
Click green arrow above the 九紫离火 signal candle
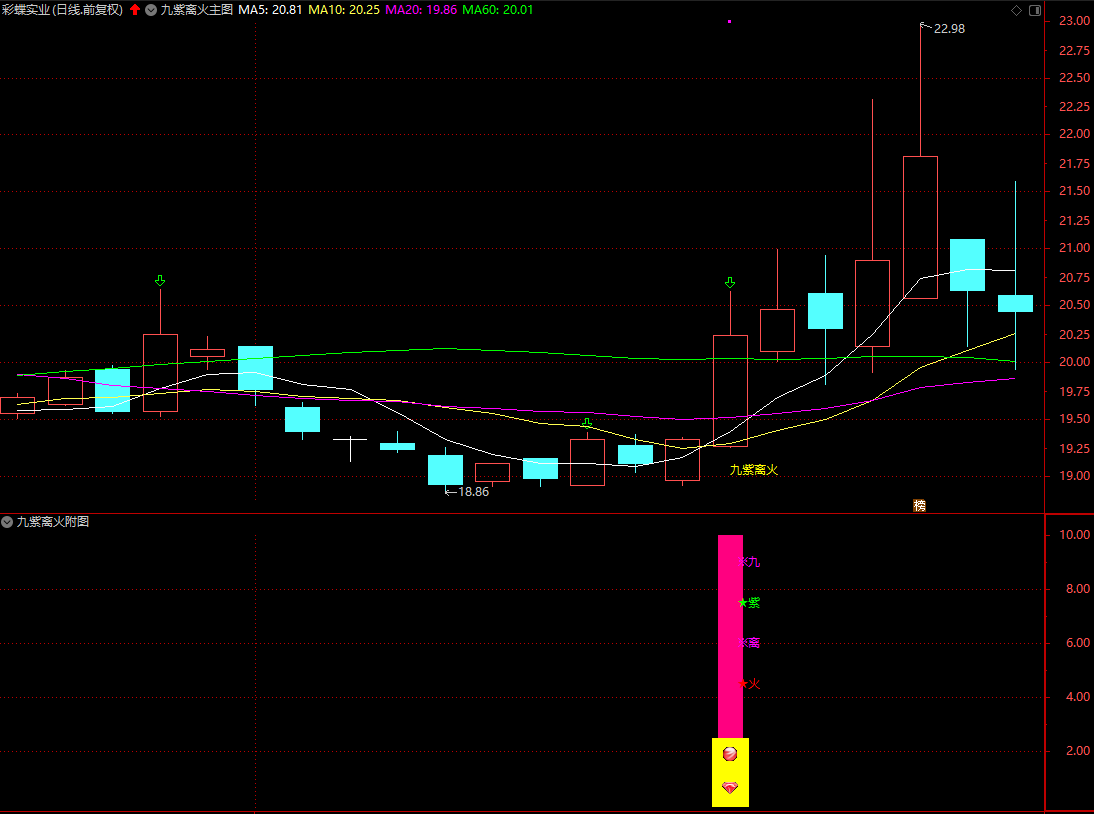coord(730,282)
